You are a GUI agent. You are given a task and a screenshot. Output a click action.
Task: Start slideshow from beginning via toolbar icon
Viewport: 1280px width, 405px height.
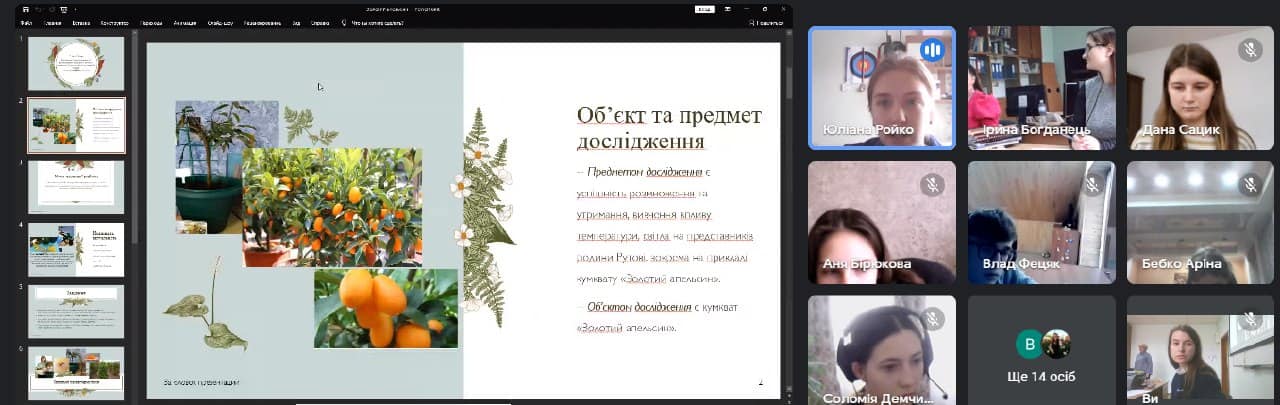[x=64, y=9]
